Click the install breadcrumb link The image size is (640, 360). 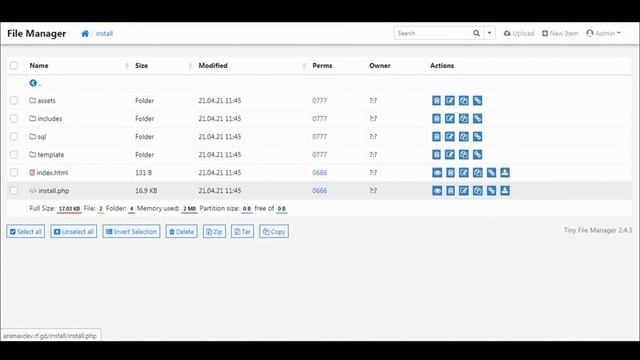(104, 33)
